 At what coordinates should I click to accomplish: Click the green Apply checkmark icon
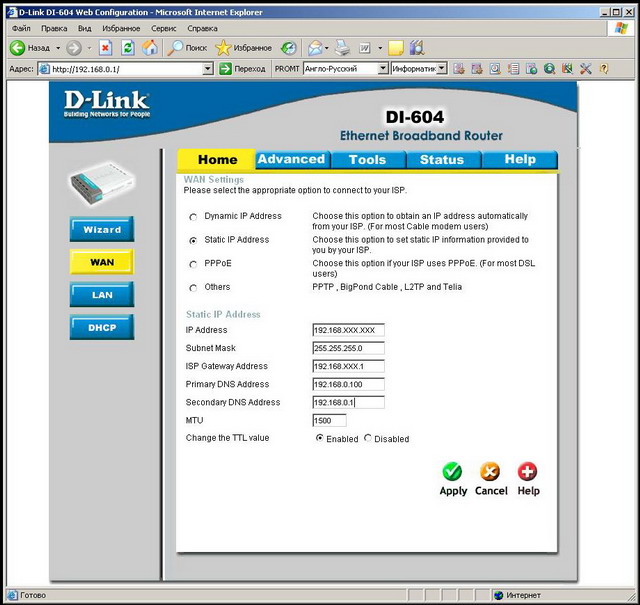pyautogui.click(x=452, y=471)
